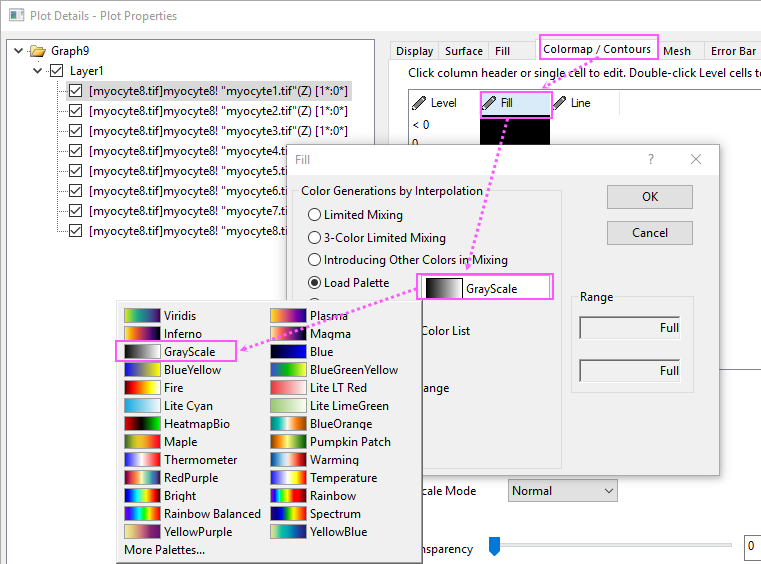
Task: Select the Rainbow palette
Action: (313, 495)
